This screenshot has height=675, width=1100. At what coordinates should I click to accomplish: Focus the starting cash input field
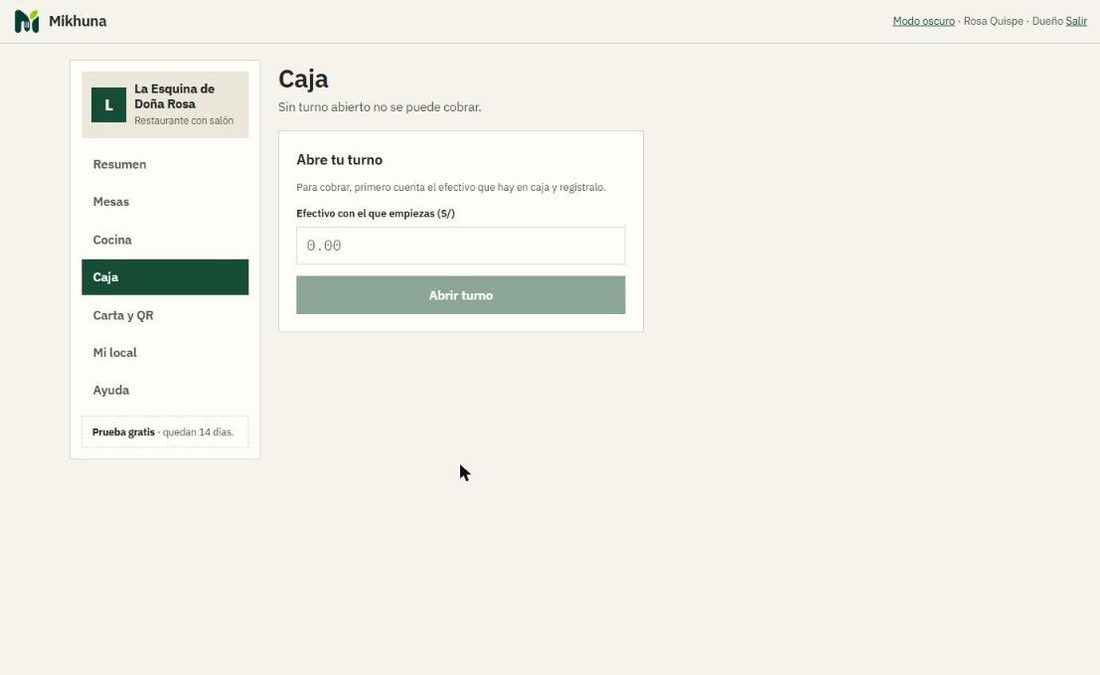460,246
